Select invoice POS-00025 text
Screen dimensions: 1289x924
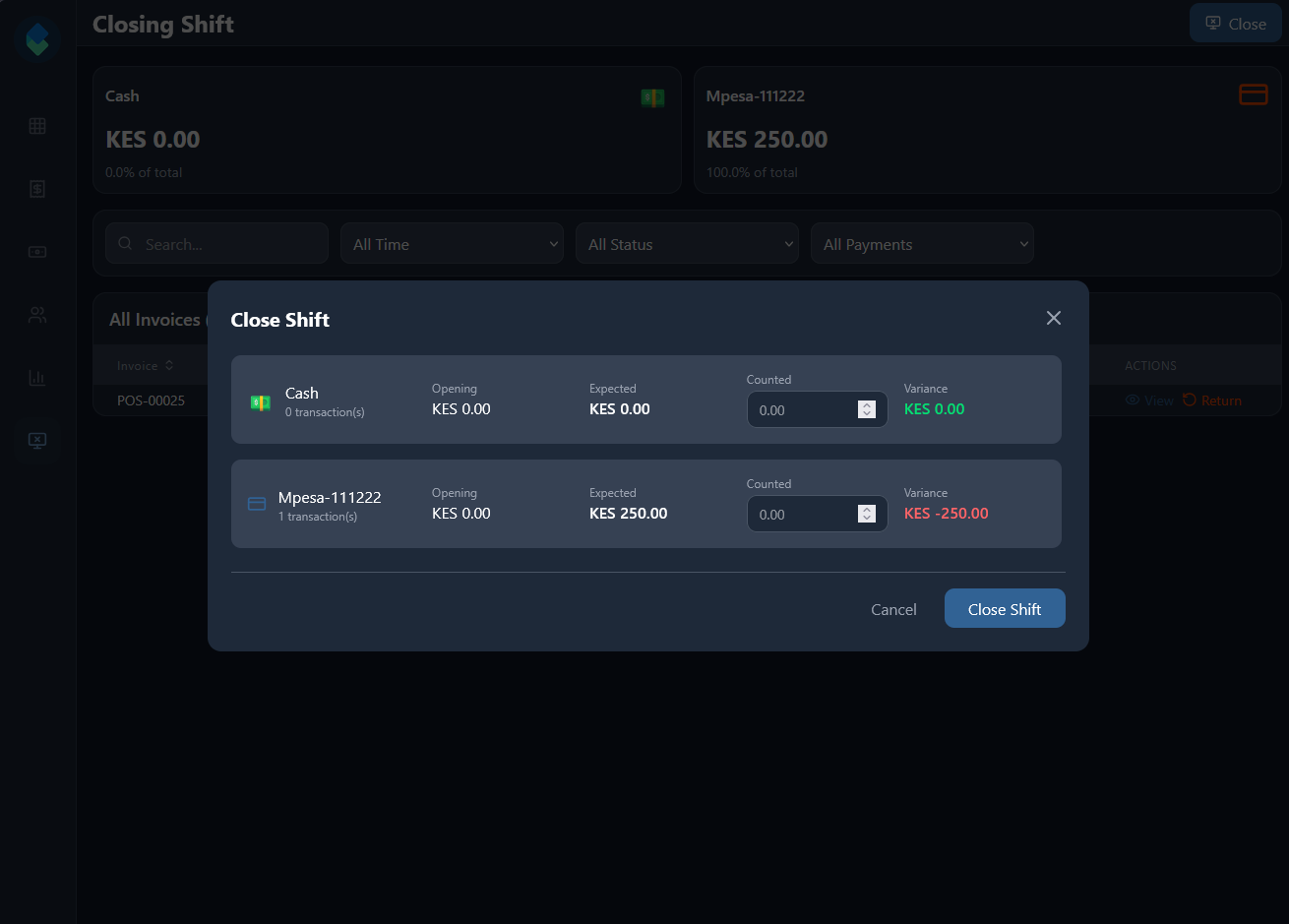tap(151, 400)
